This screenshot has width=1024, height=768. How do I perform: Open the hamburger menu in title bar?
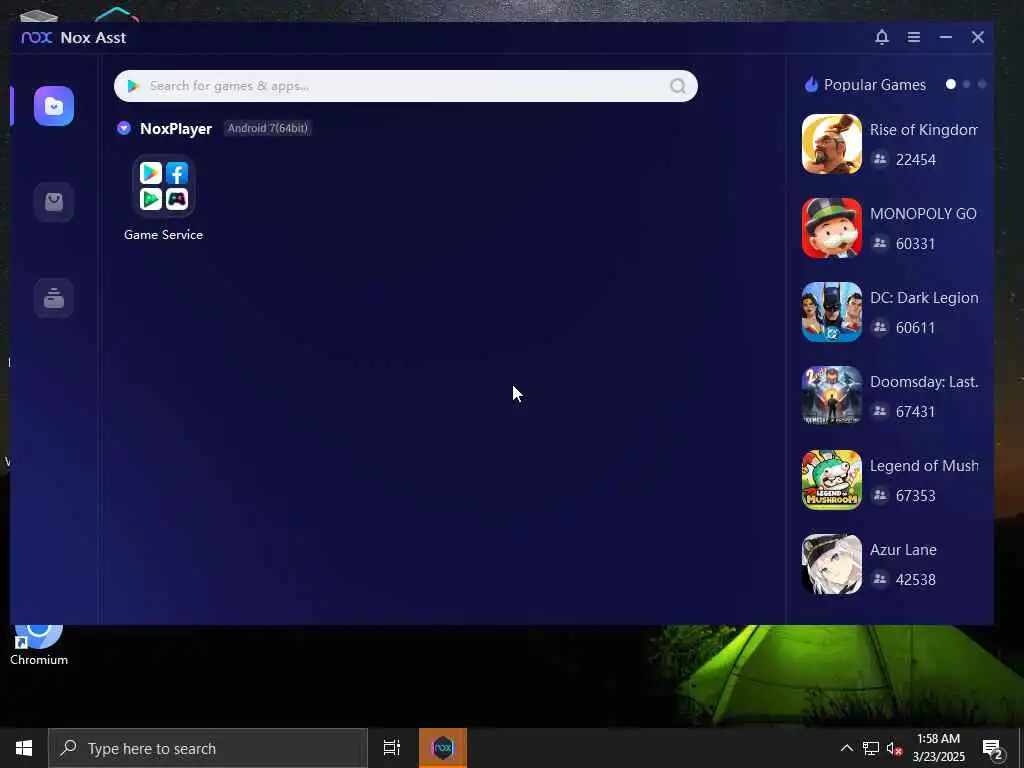[x=914, y=37]
